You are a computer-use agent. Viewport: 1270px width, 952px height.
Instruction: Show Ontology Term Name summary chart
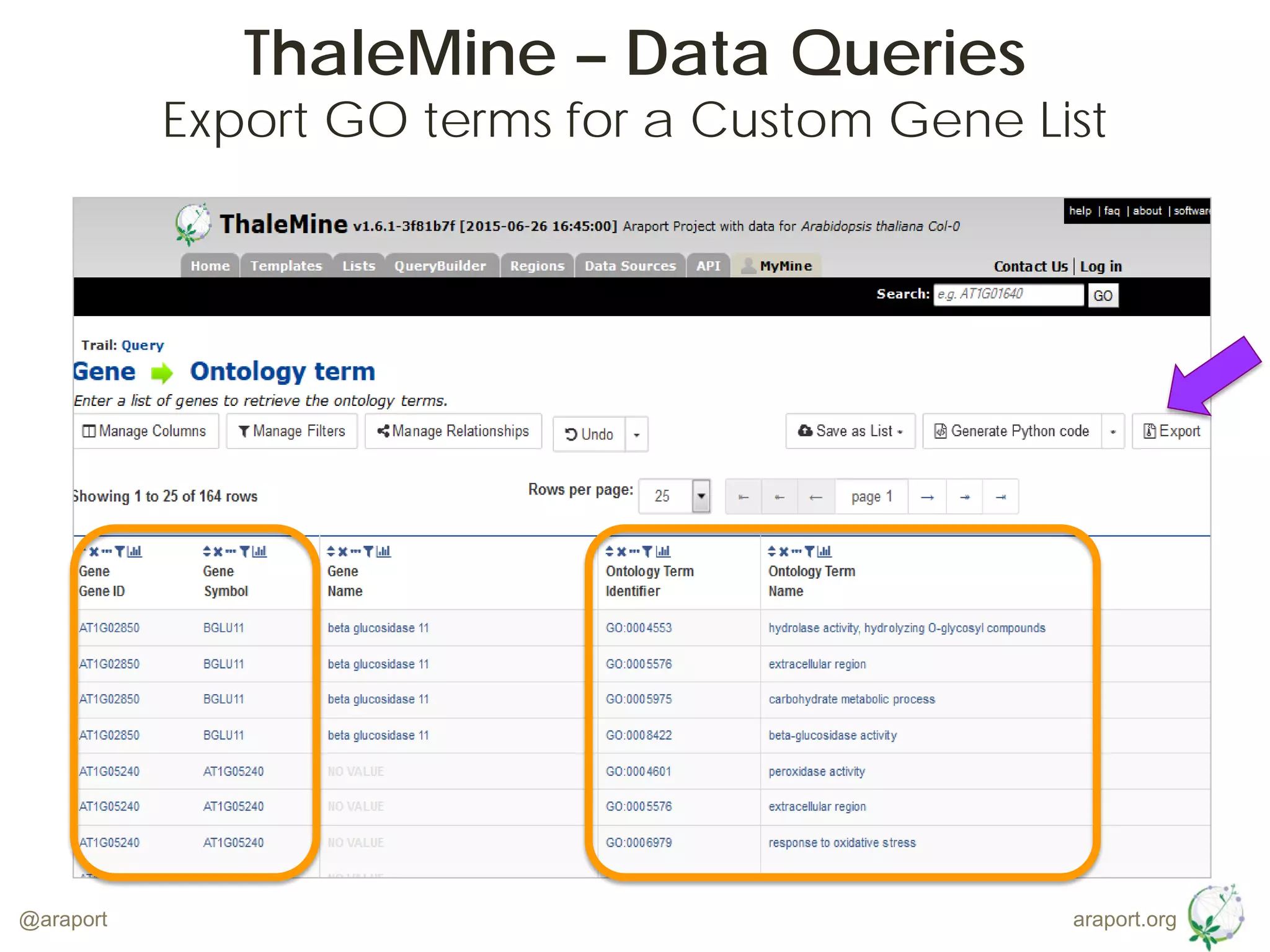pyautogui.click(x=825, y=551)
